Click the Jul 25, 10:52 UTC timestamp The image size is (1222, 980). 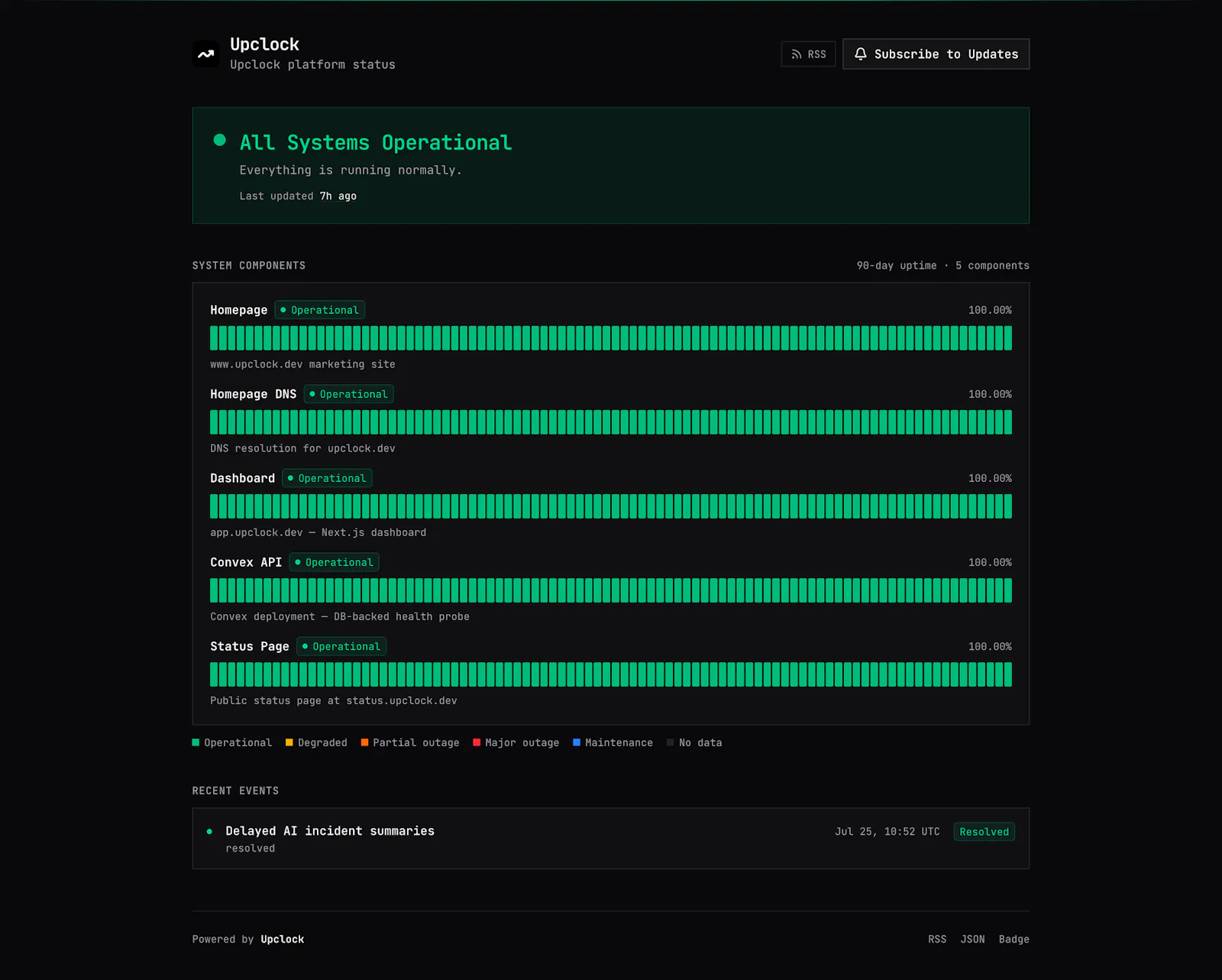click(887, 832)
